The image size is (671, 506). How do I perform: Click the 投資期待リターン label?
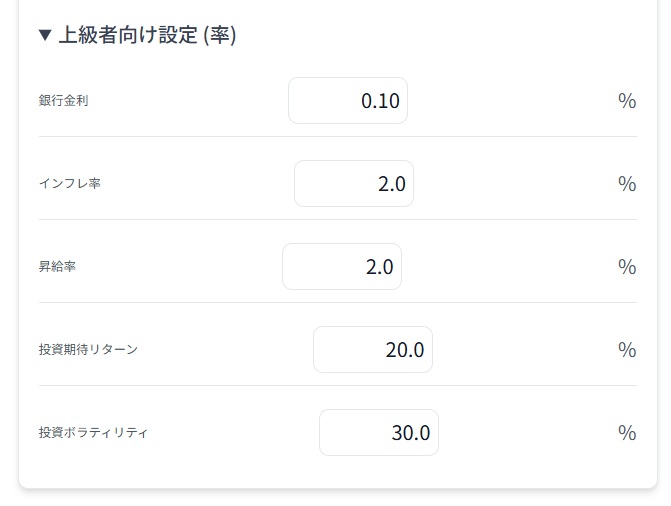[88, 349]
